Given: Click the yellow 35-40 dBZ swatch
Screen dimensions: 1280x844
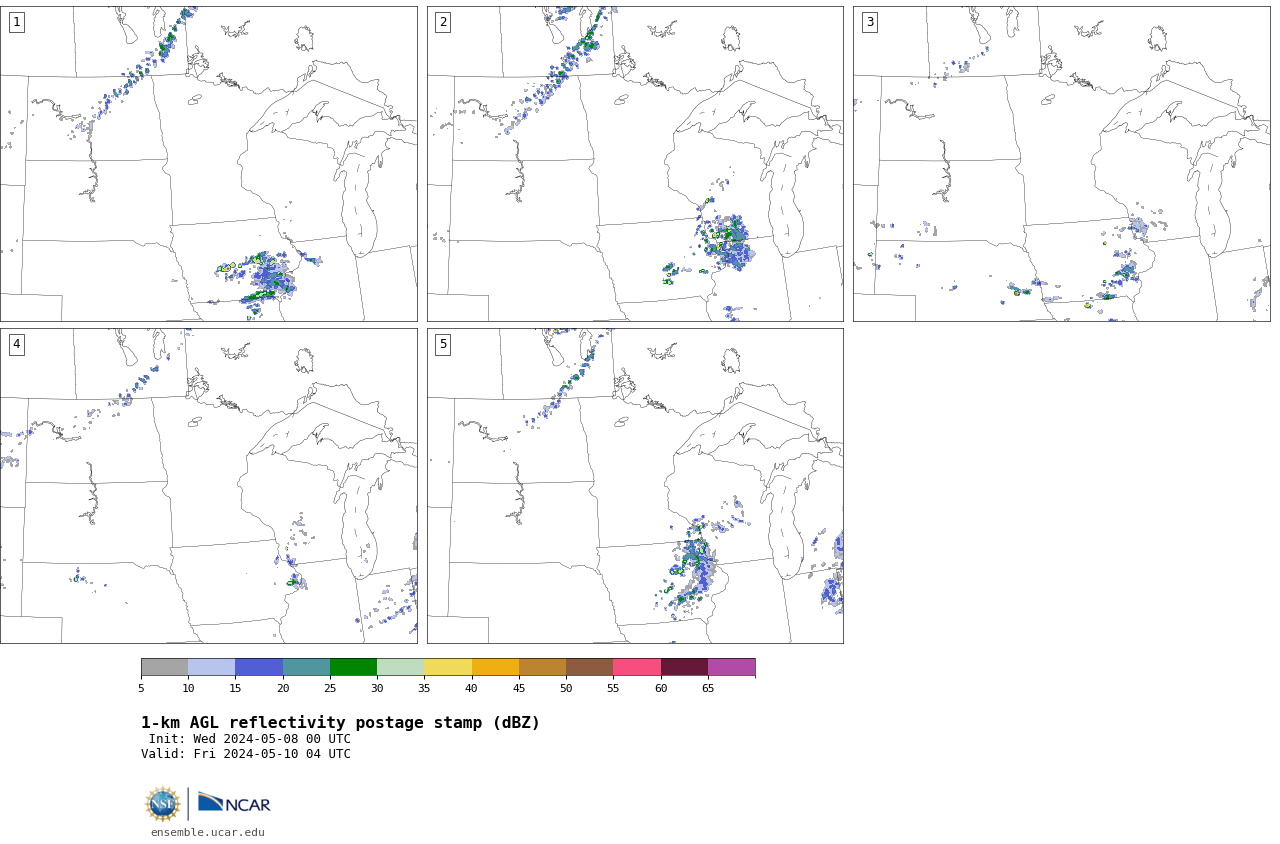Looking at the screenshot, I should 448,667.
